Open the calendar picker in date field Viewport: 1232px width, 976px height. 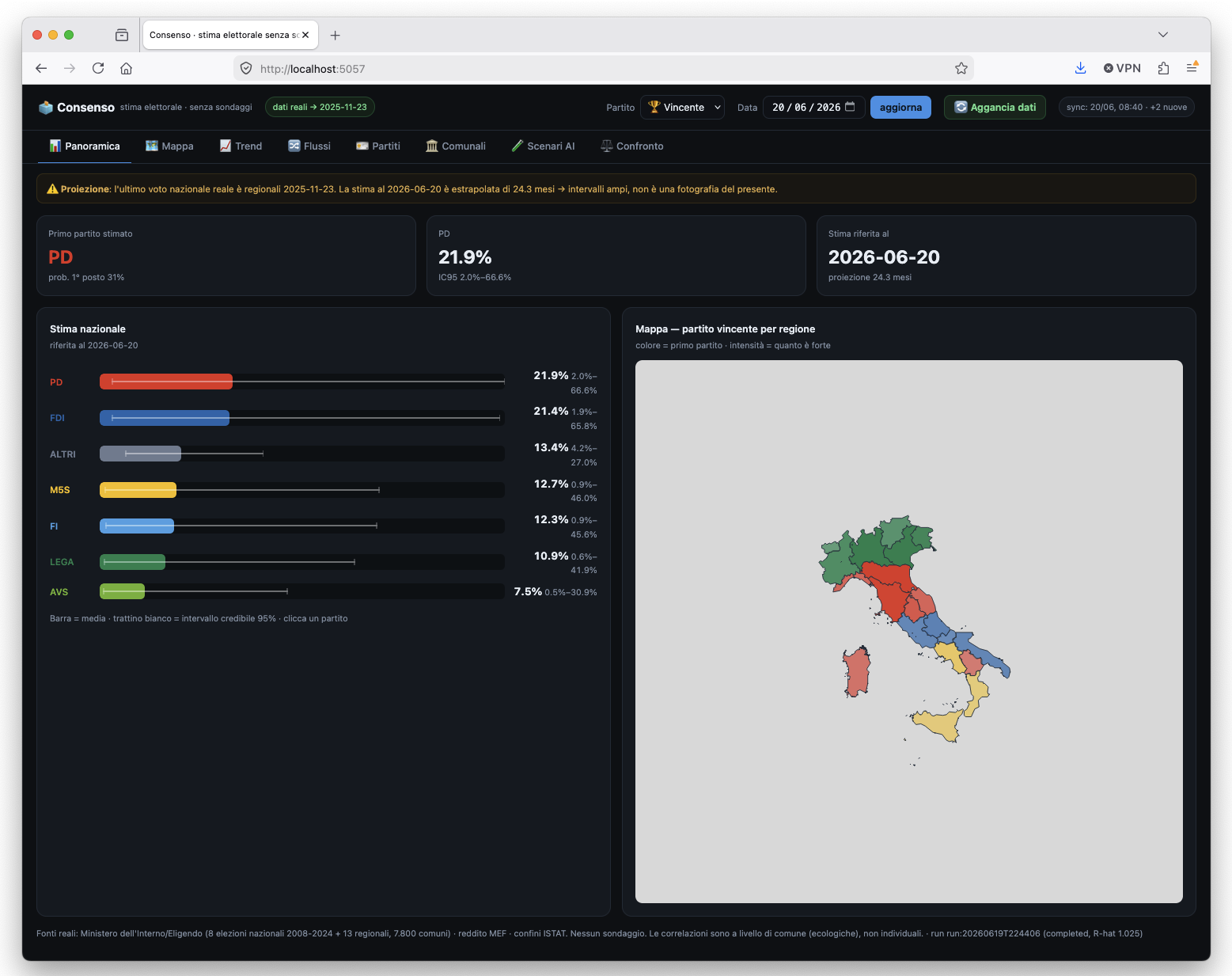[x=851, y=107]
